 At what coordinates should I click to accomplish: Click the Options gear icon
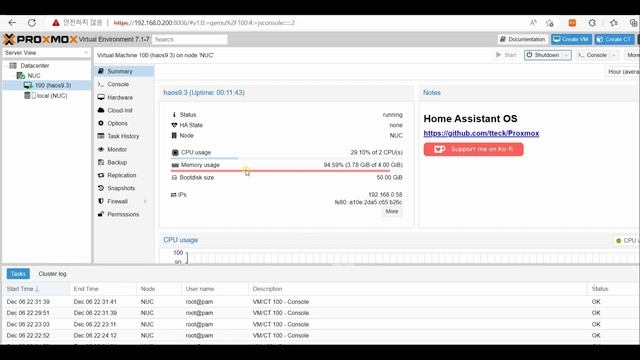[101, 123]
